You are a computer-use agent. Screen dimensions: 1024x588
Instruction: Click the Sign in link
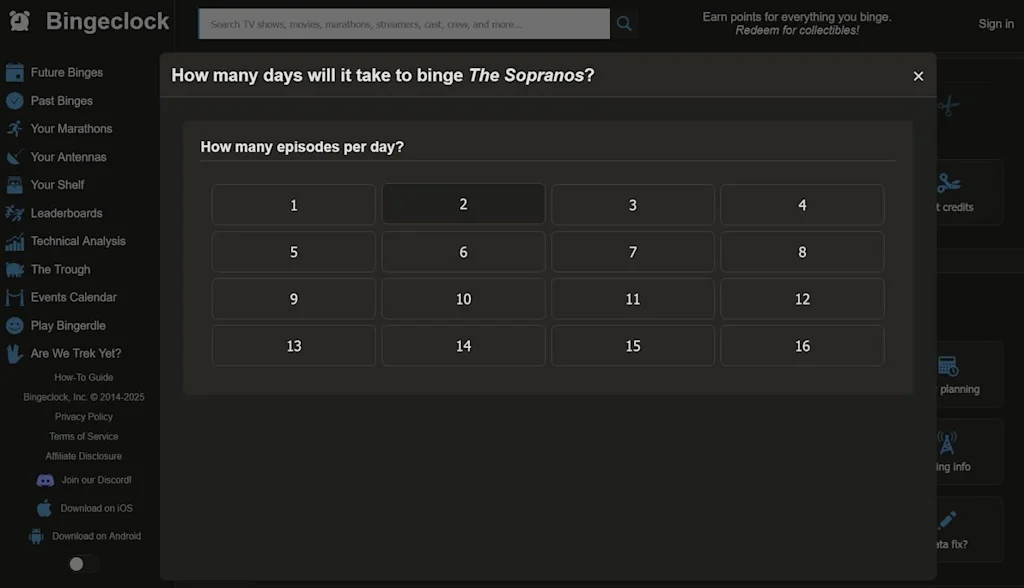click(x=995, y=24)
